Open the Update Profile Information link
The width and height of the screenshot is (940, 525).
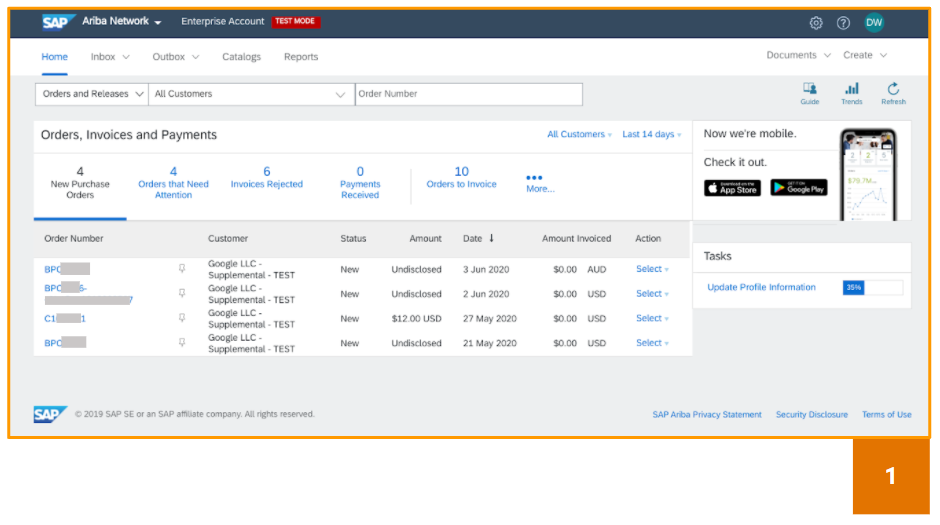click(761, 287)
